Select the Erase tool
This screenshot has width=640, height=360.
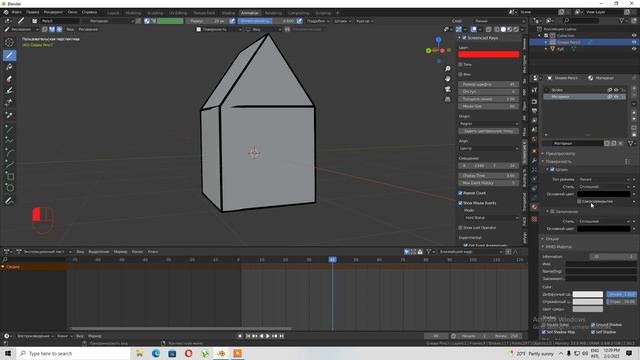click(9, 79)
